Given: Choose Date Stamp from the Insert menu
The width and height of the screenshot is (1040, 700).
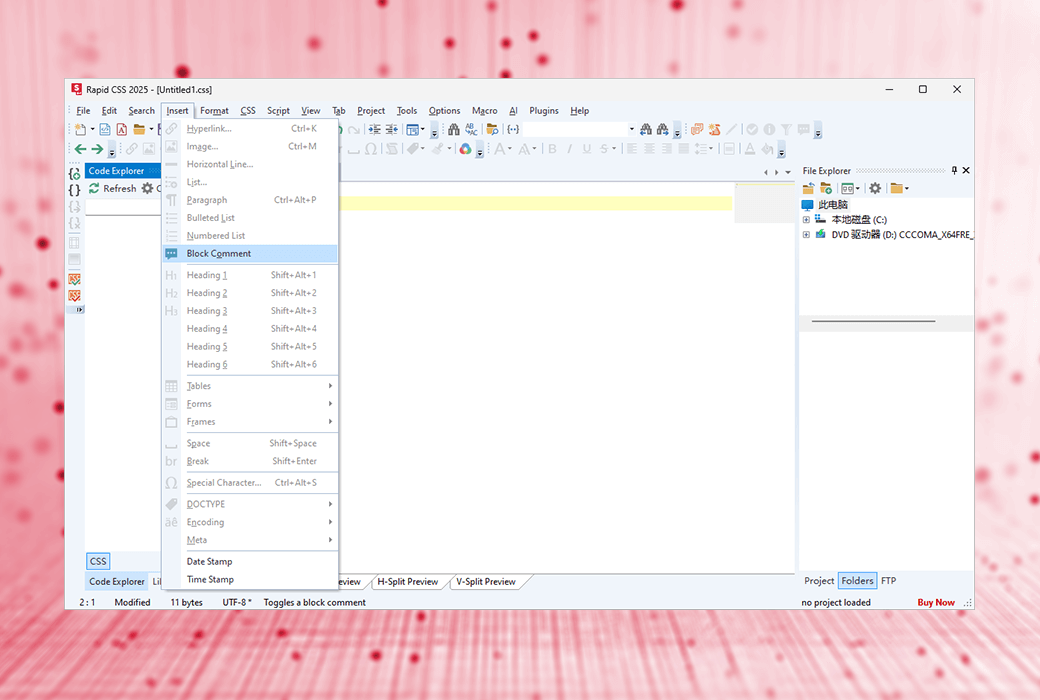Looking at the screenshot, I should point(250,561).
